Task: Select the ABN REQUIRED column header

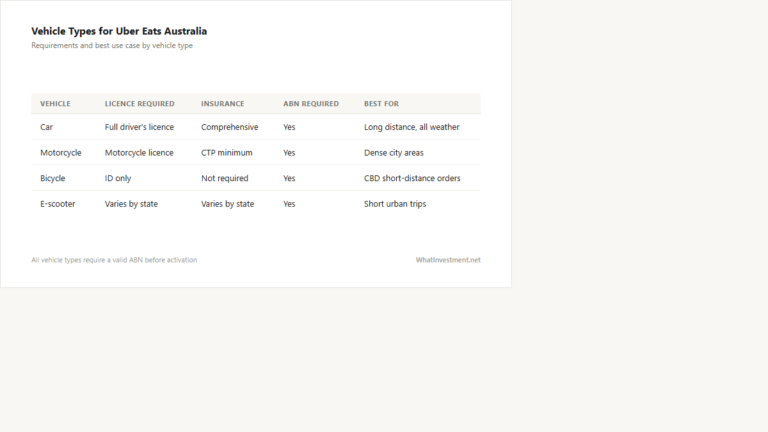Action: [x=311, y=104]
